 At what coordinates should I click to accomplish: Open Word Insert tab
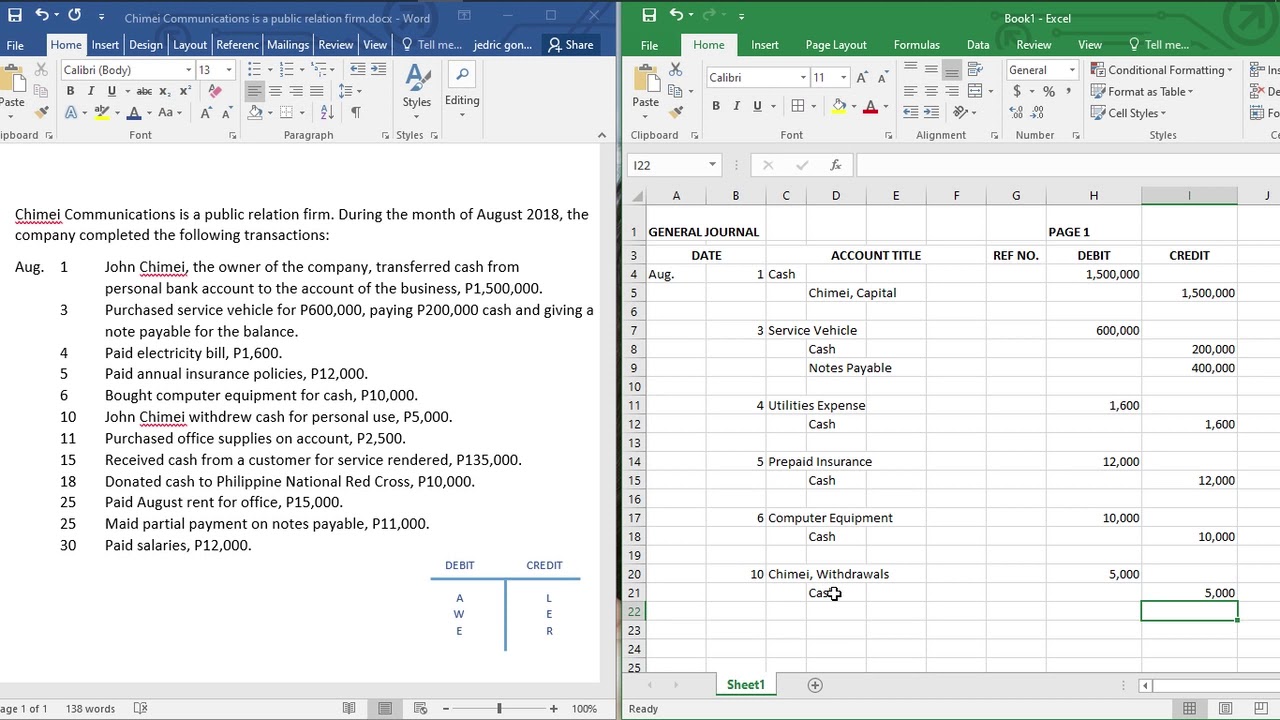click(x=105, y=45)
